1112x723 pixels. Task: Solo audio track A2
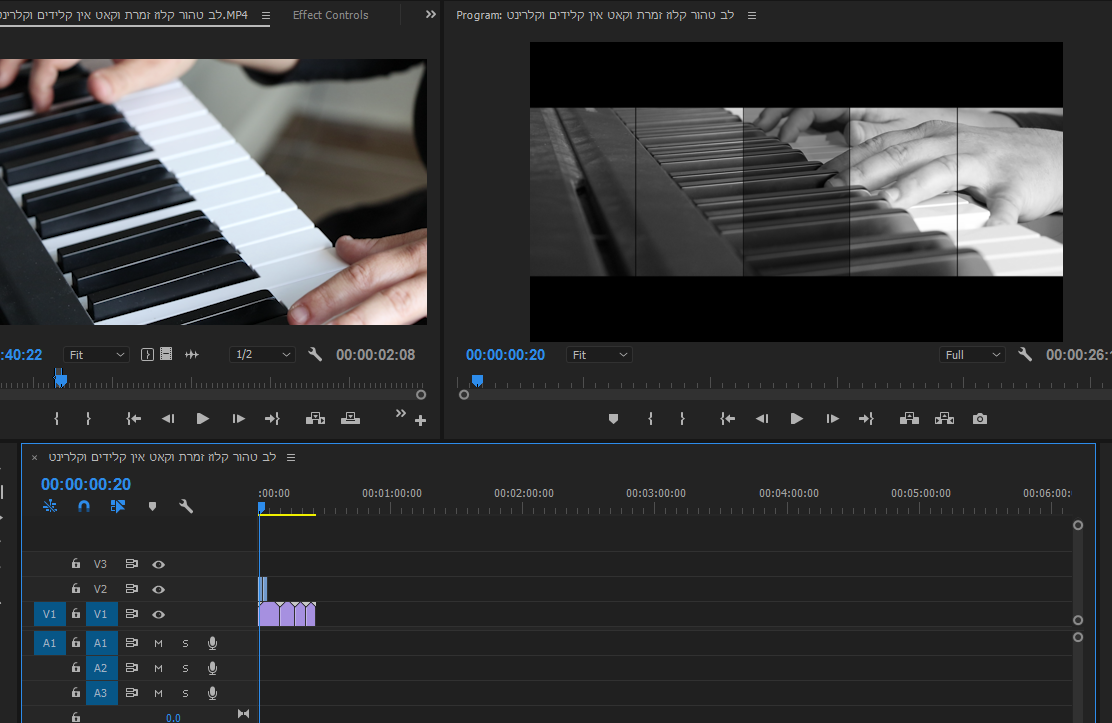click(x=185, y=668)
